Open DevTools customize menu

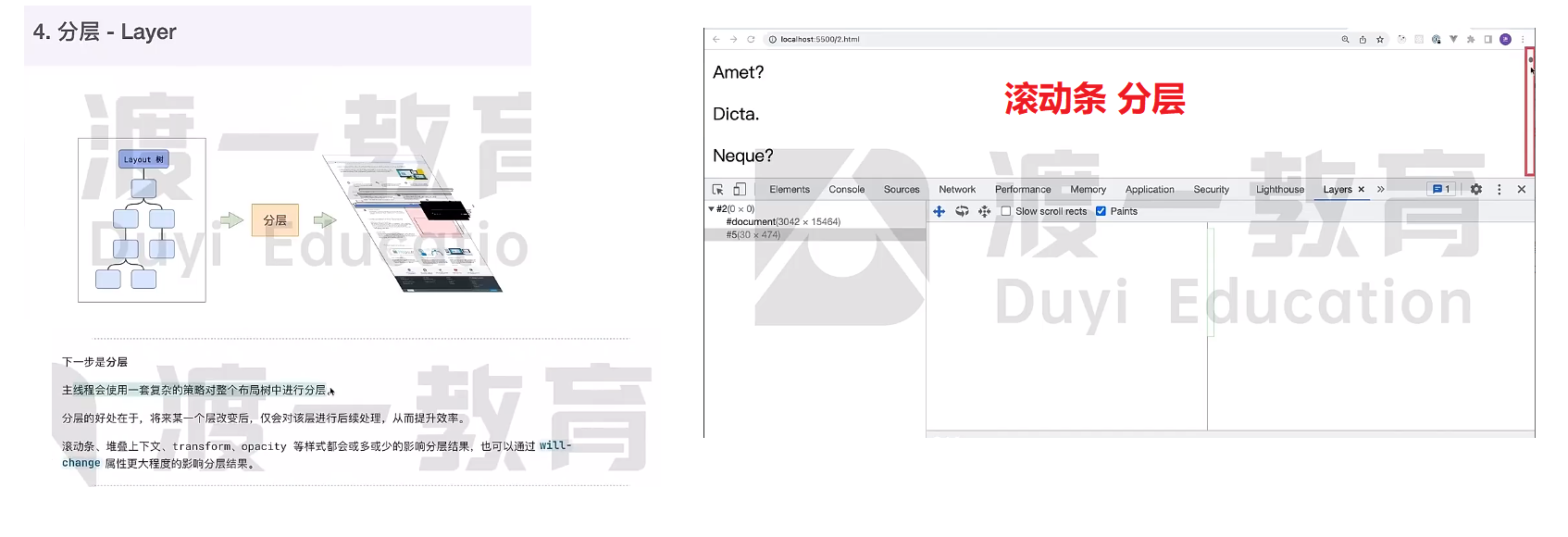1500,189
